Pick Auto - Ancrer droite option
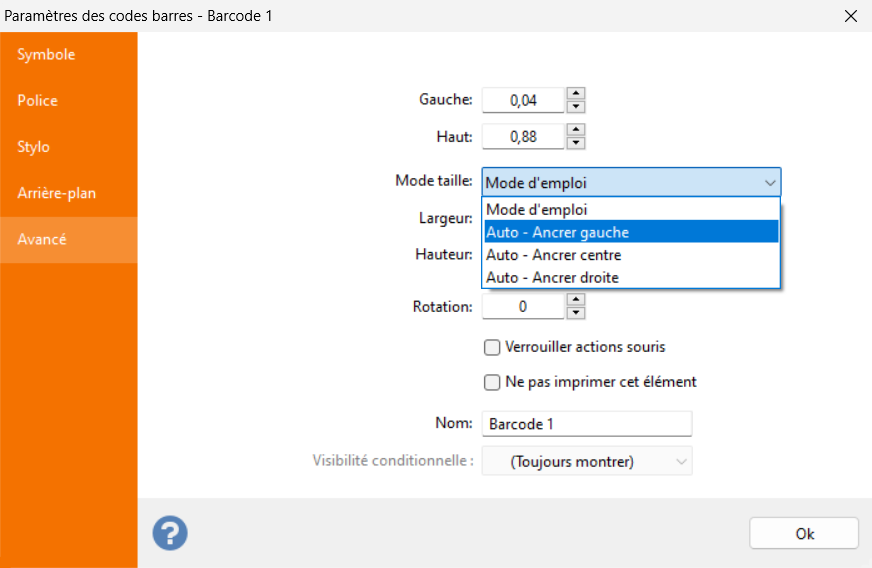 pos(631,277)
